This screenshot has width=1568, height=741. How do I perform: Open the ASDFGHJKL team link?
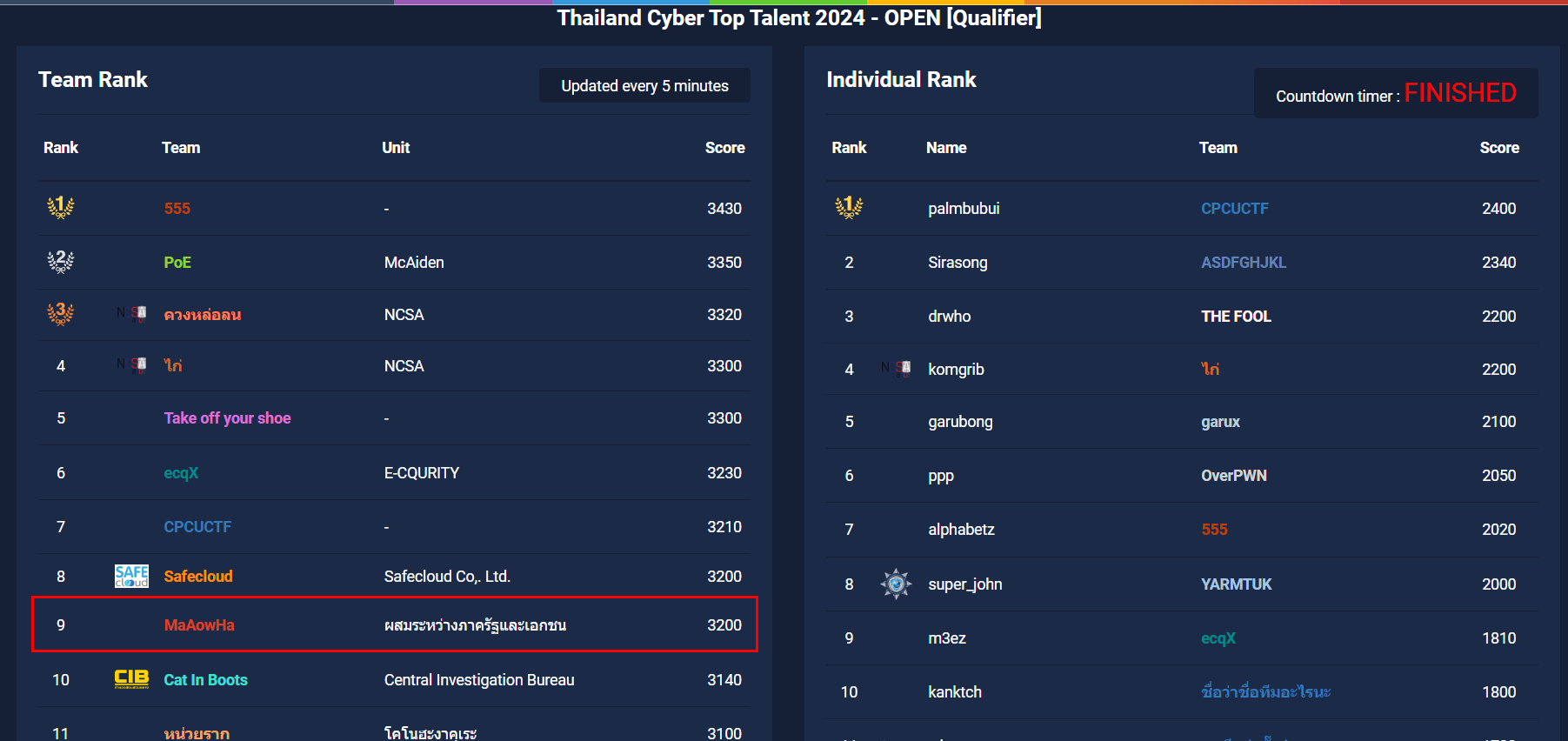pos(1244,263)
